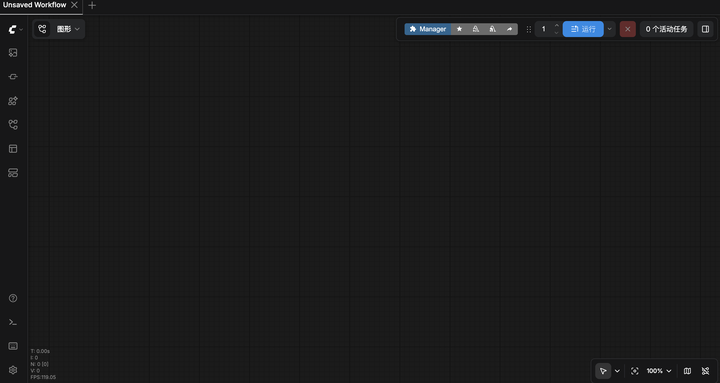Toggle link visibility on canvas
The width and height of the screenshot is (720, 383).
tap(706, 371)
